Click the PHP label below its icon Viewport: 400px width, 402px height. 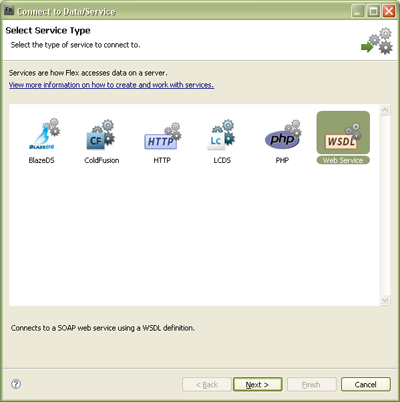(282, 160)
